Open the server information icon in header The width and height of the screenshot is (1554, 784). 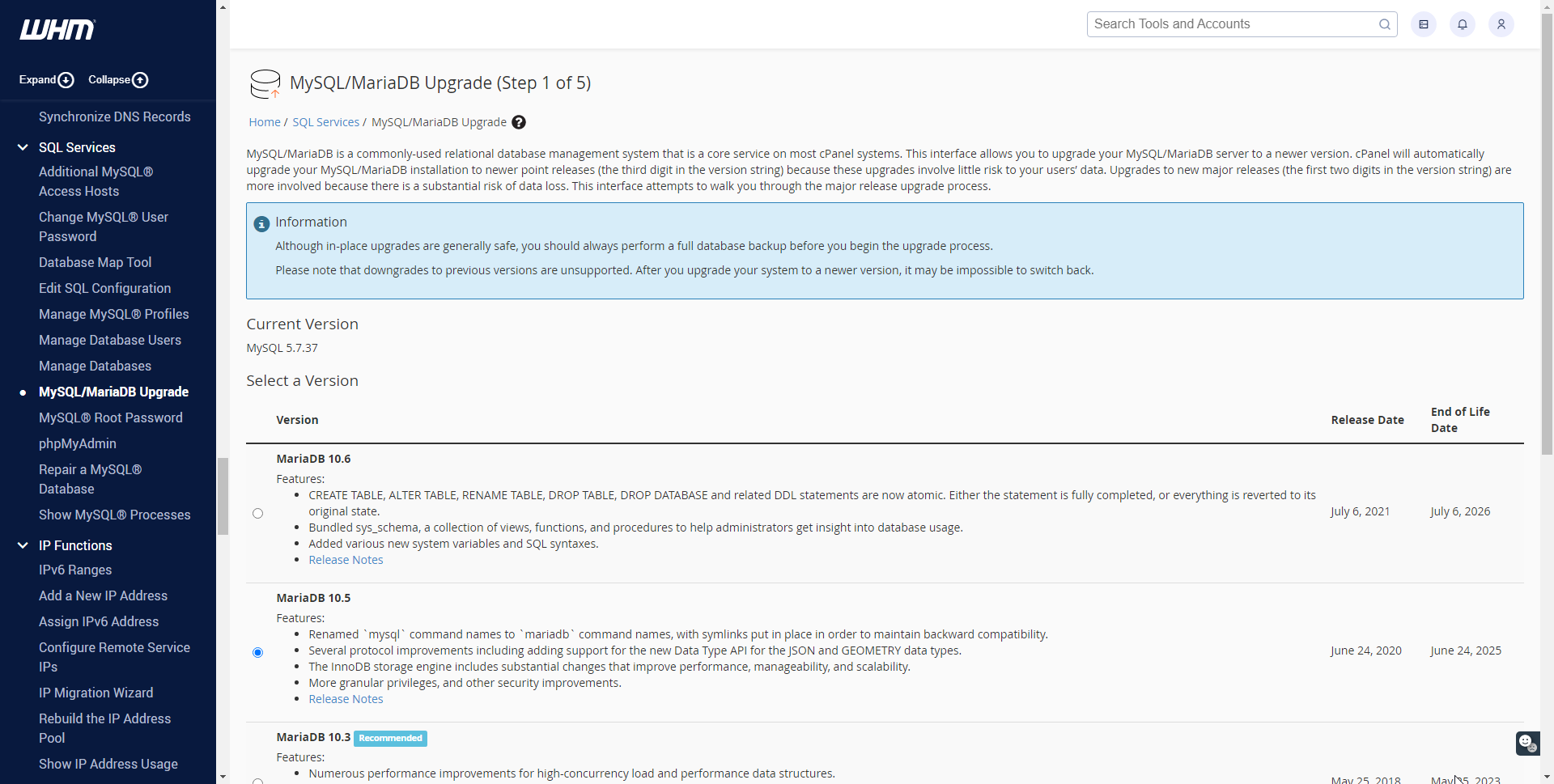1424,24
